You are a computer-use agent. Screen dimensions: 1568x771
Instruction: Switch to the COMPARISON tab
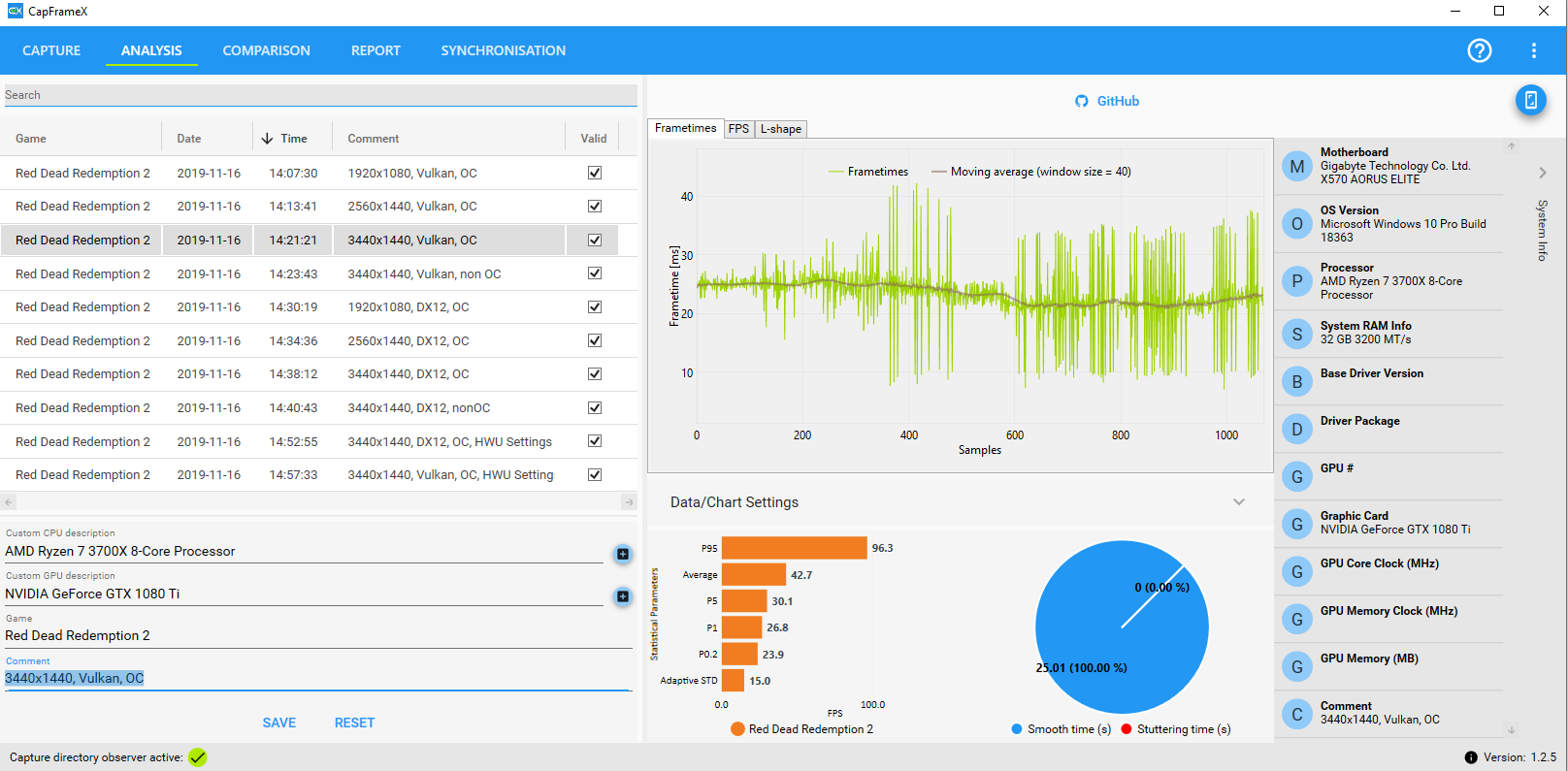click(x=267, y=50)
